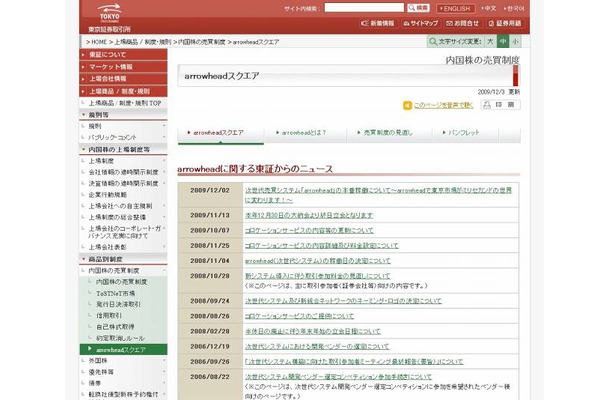This screenshot has height=400, width=610.
Task: Open 外国株 in the sidebar
Action: point(98,361)
